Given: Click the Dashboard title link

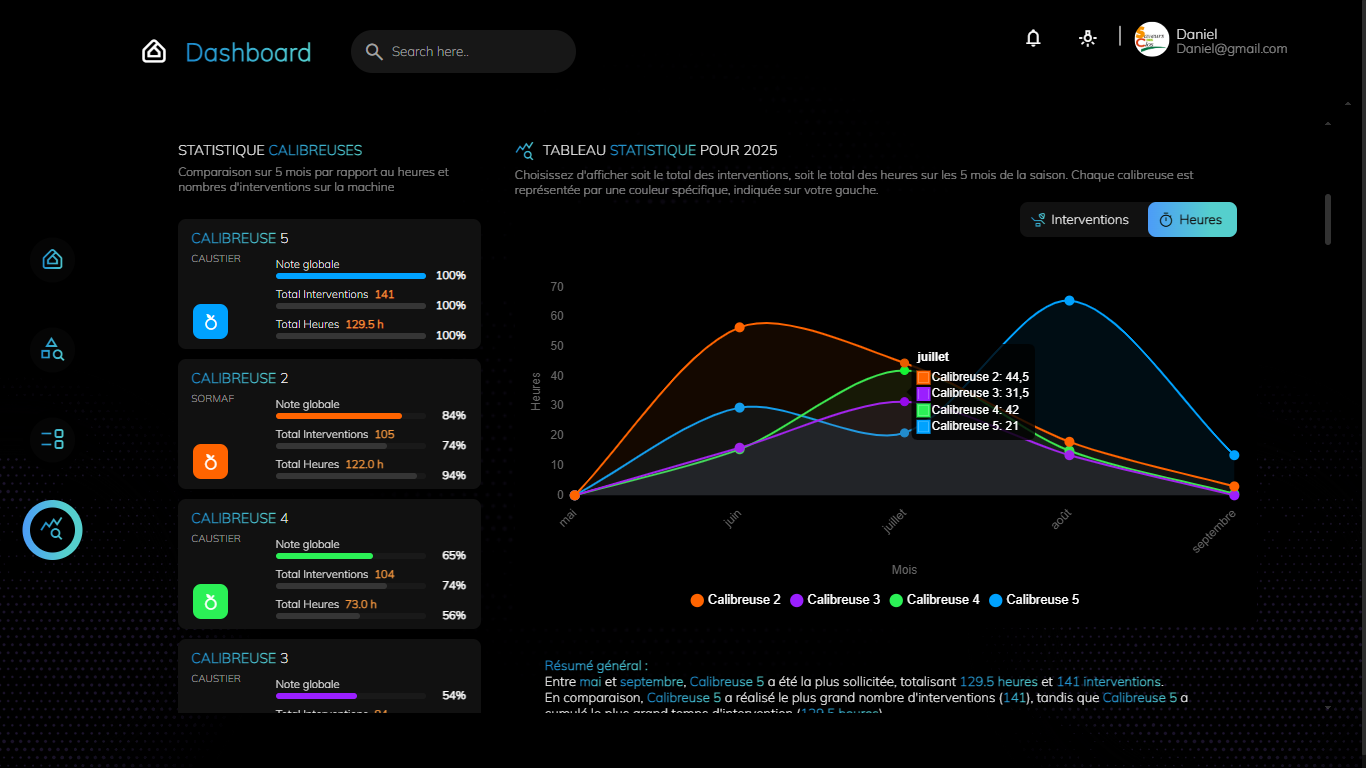Looking at the screenshot, I should pyautogui.click(x=248, y=52).
